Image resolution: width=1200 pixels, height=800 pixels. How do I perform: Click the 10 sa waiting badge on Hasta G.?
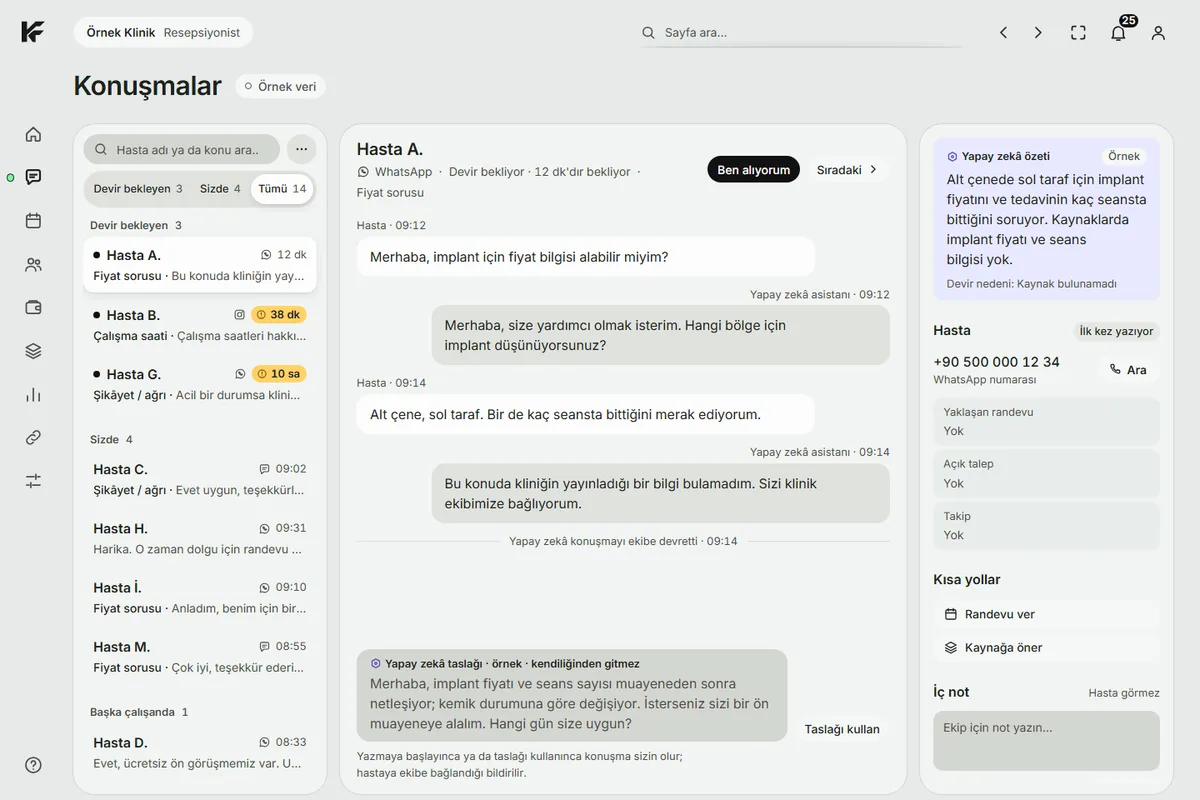[x=278, y=374]
